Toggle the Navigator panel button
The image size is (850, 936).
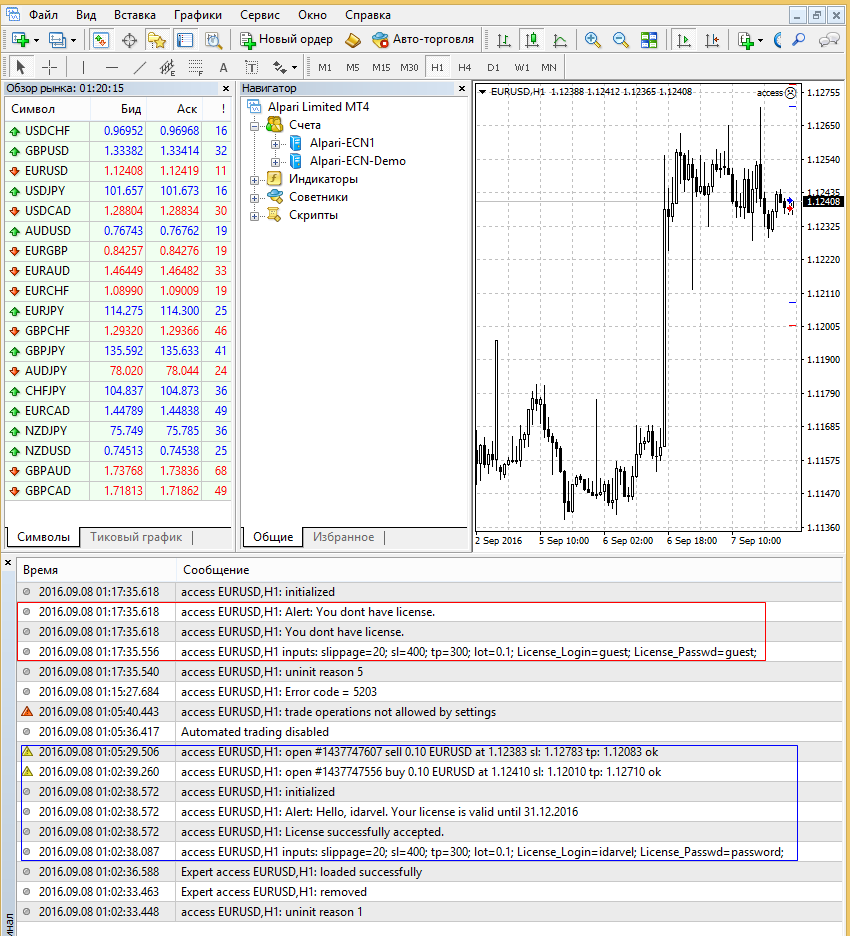click(157, 40)
